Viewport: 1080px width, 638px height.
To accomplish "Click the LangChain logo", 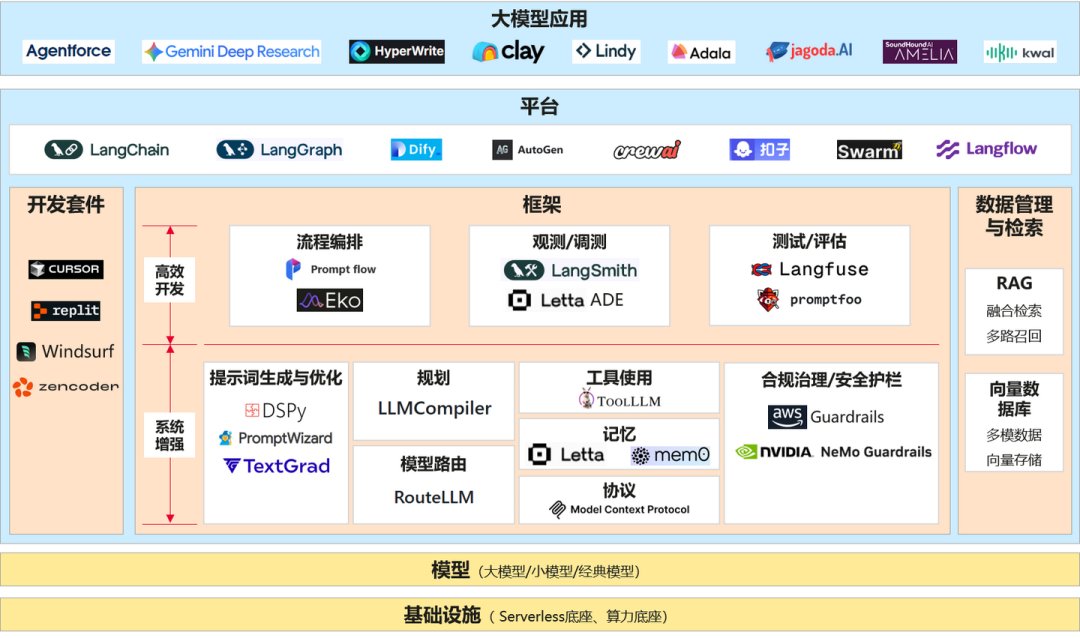I will [x=107, y=150].
